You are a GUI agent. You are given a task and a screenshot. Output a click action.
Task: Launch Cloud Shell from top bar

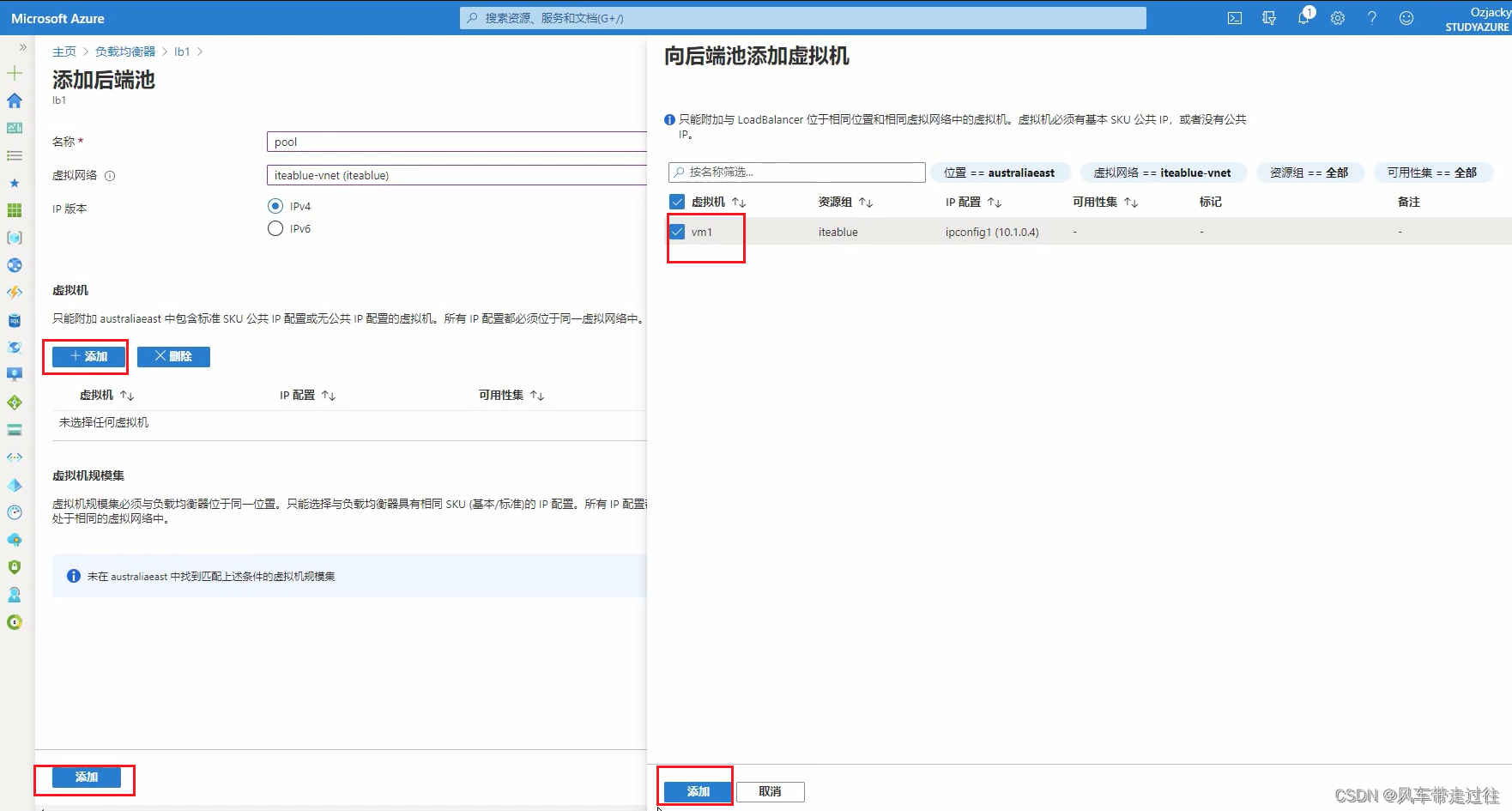click(x=1235, y=18)
